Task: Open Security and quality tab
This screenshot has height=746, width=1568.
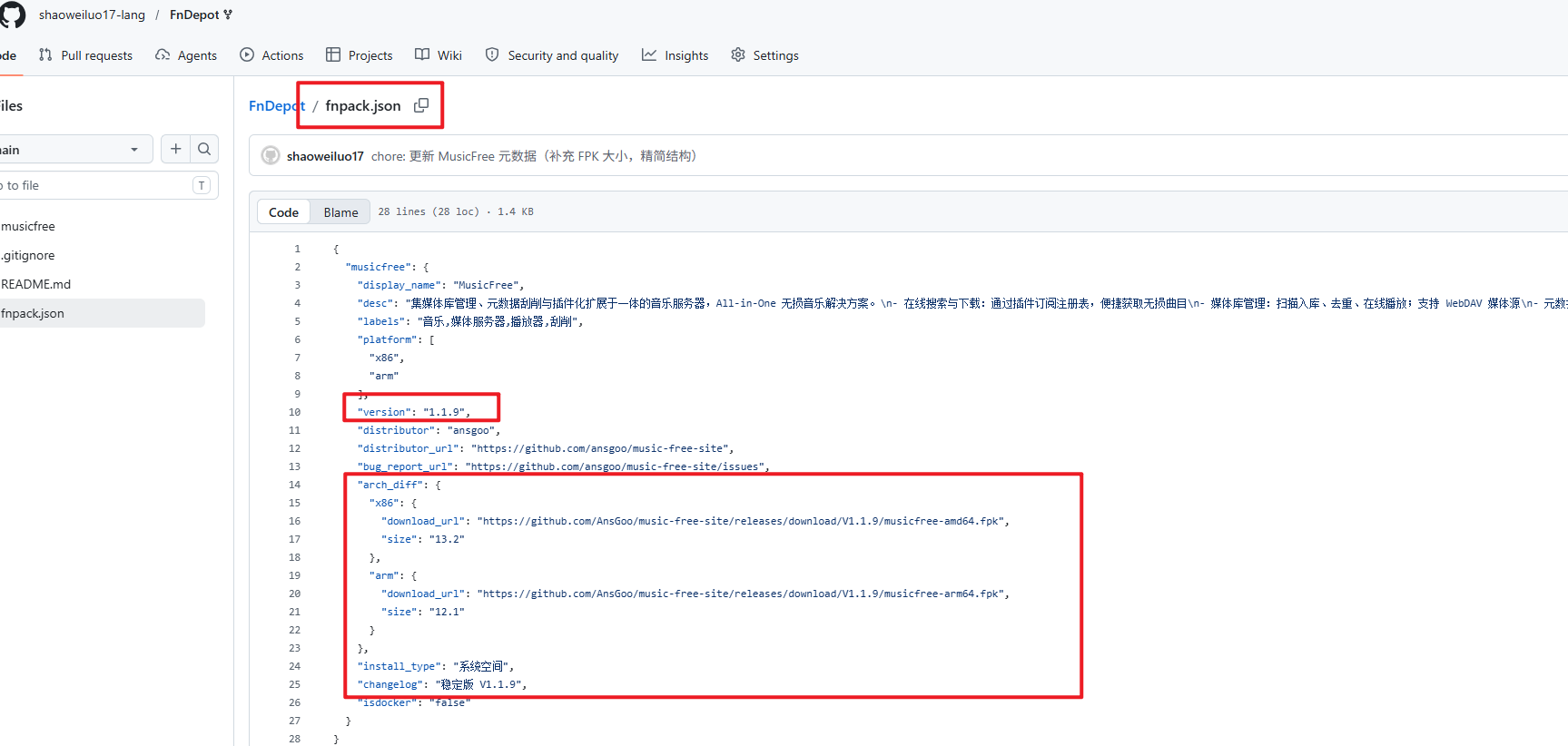Action: [x=552, y=55]
